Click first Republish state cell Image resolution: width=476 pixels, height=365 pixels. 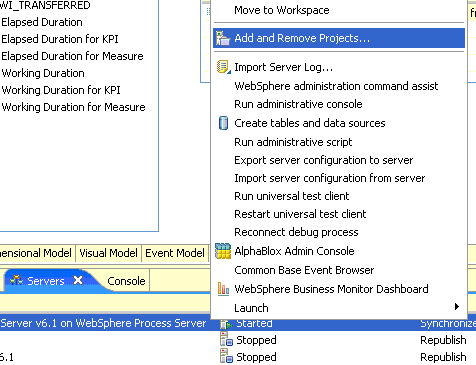(x=443, y=340)
